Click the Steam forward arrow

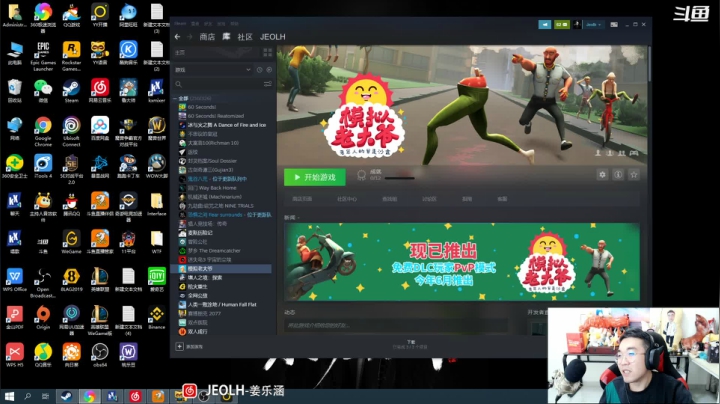click(189, 37)
